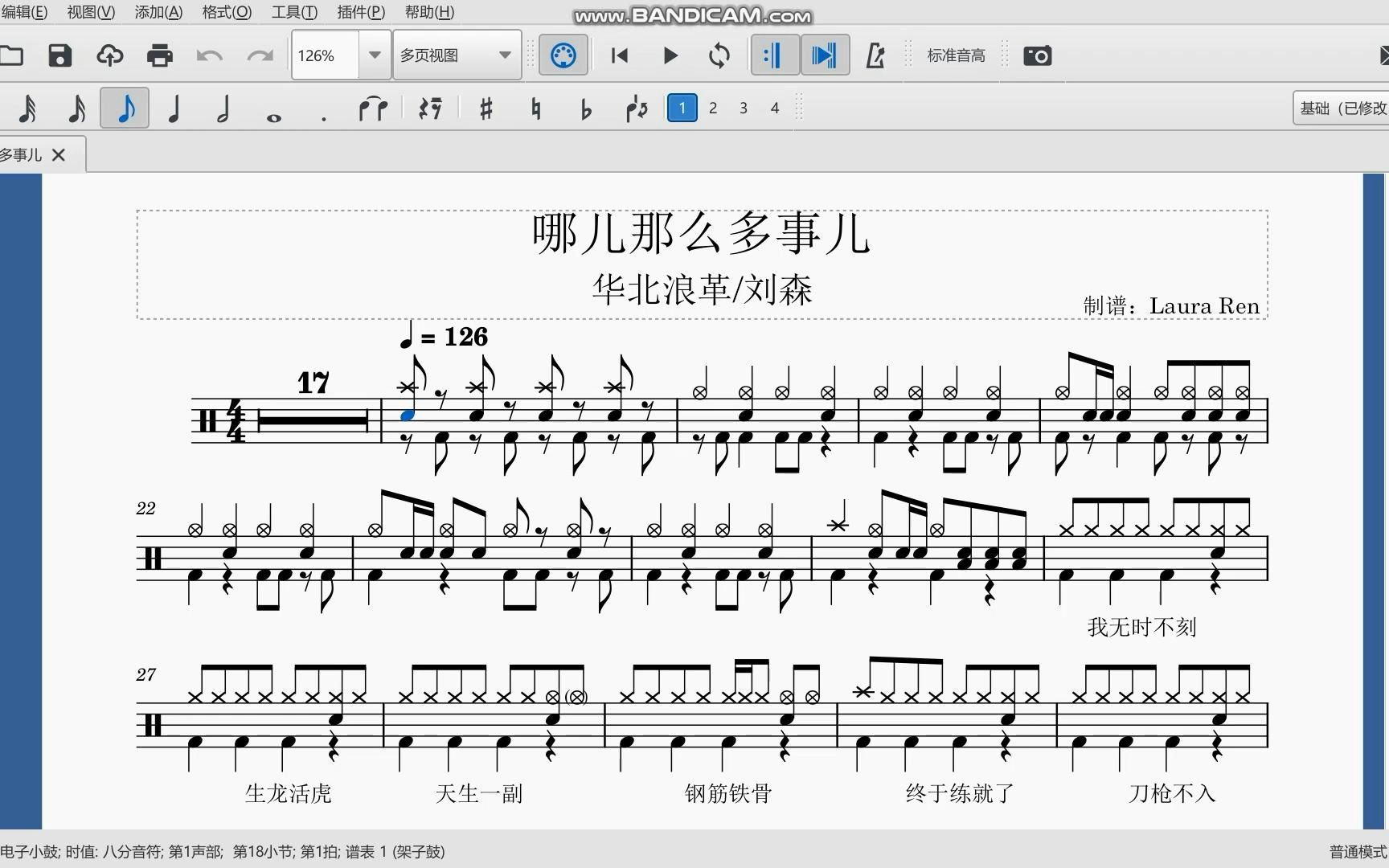Select the eighth note duration
This screenshot has height=868, width=1389.
(125, 108)
